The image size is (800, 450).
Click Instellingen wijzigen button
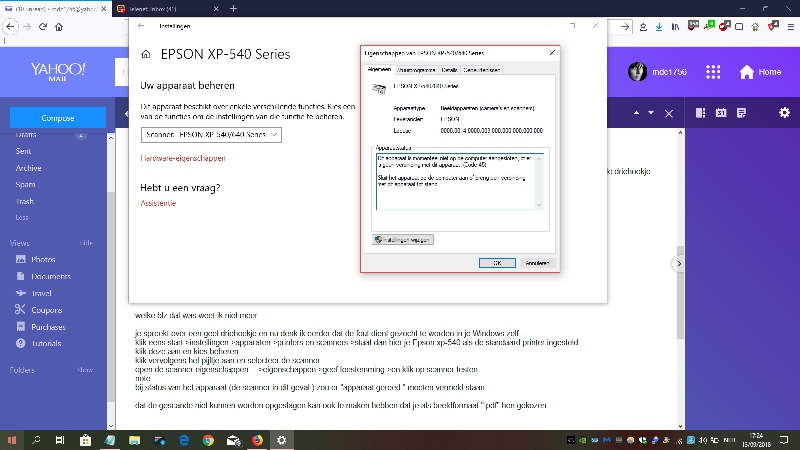point(403,240)
